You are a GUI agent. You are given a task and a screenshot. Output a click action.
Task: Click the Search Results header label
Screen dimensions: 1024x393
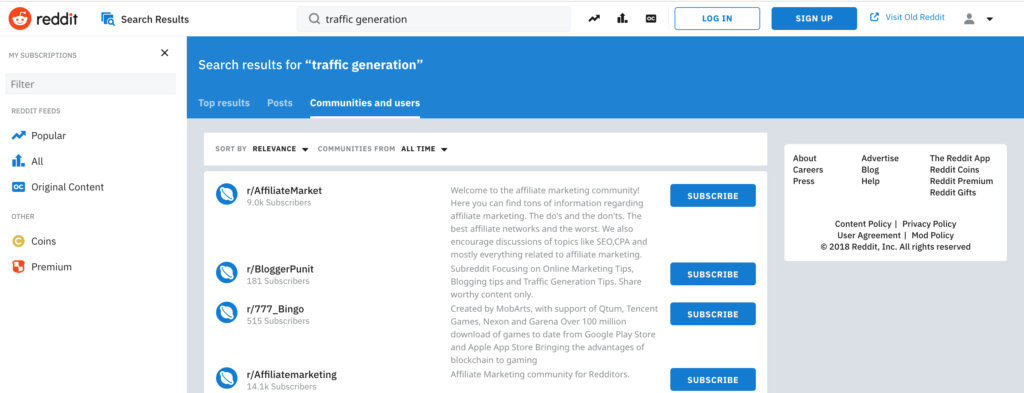(x=155, y=20)
